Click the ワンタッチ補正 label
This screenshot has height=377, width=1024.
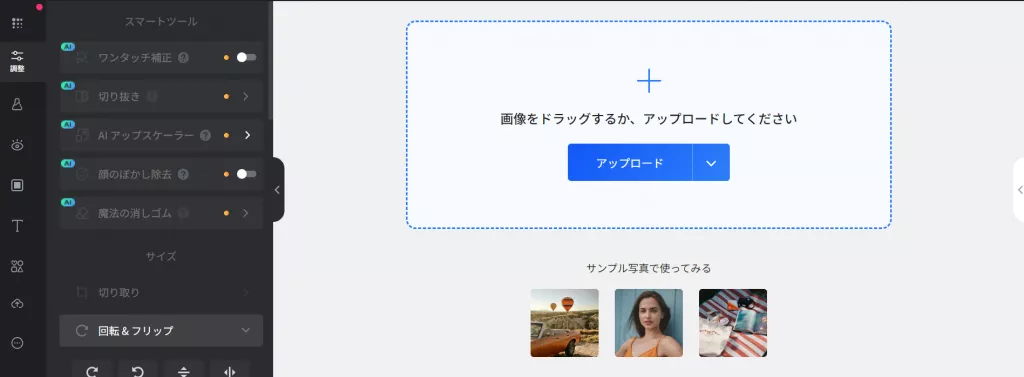[135, 57]
